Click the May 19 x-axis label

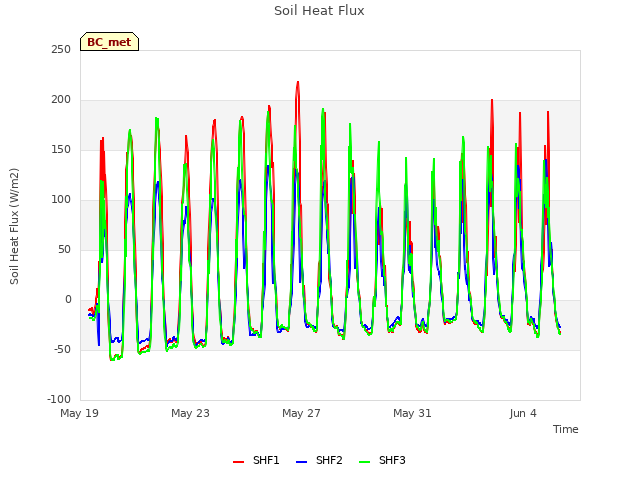(79, 413)
